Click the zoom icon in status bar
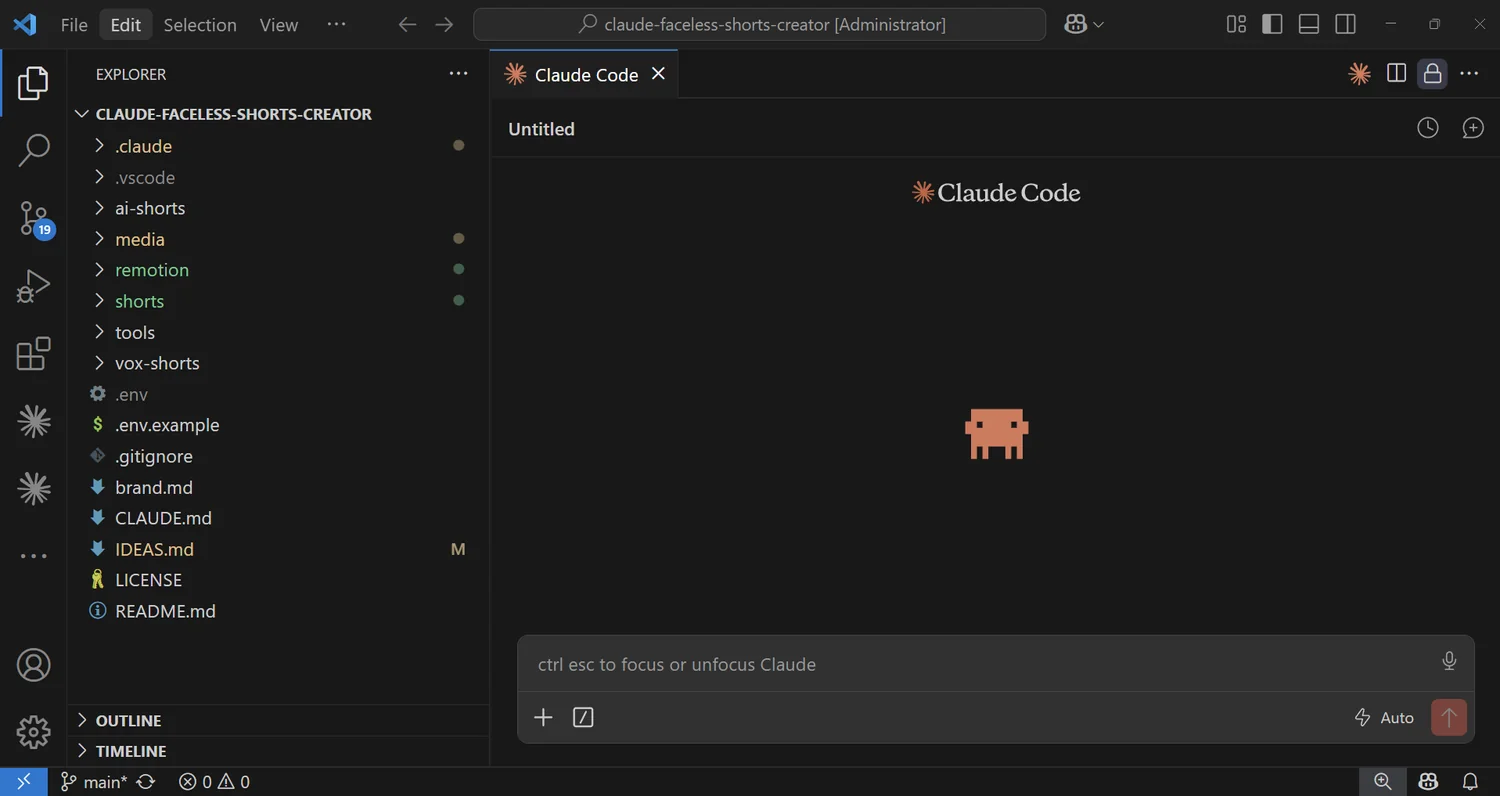The width and height of the screenshot is (1500, 796). click(x=1382, y=782)
